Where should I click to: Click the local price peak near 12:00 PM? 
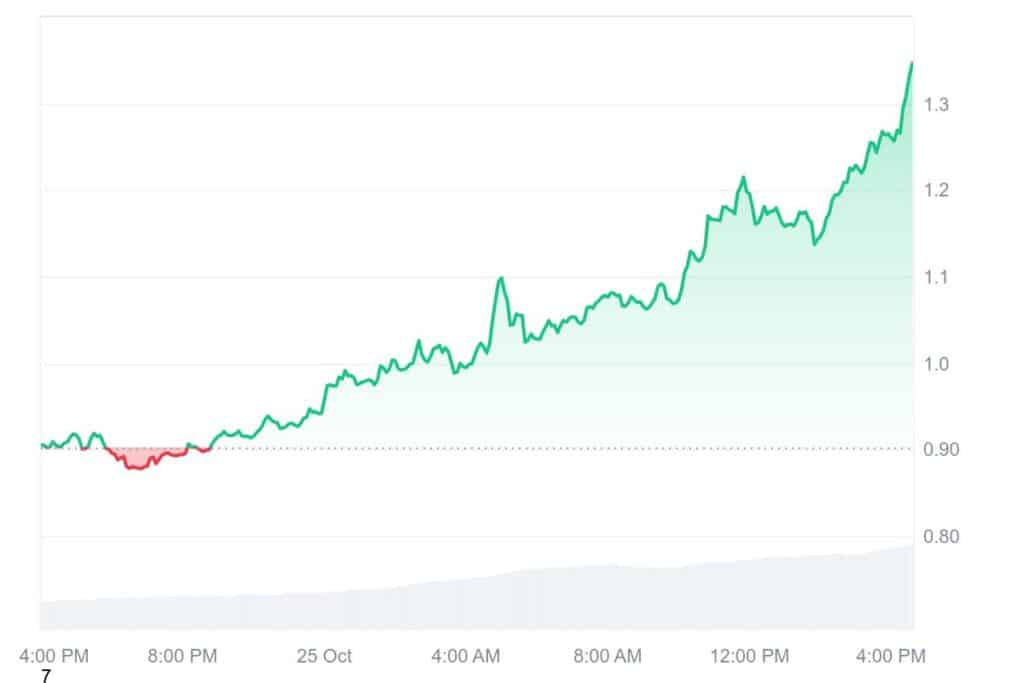tap(743, 178)
